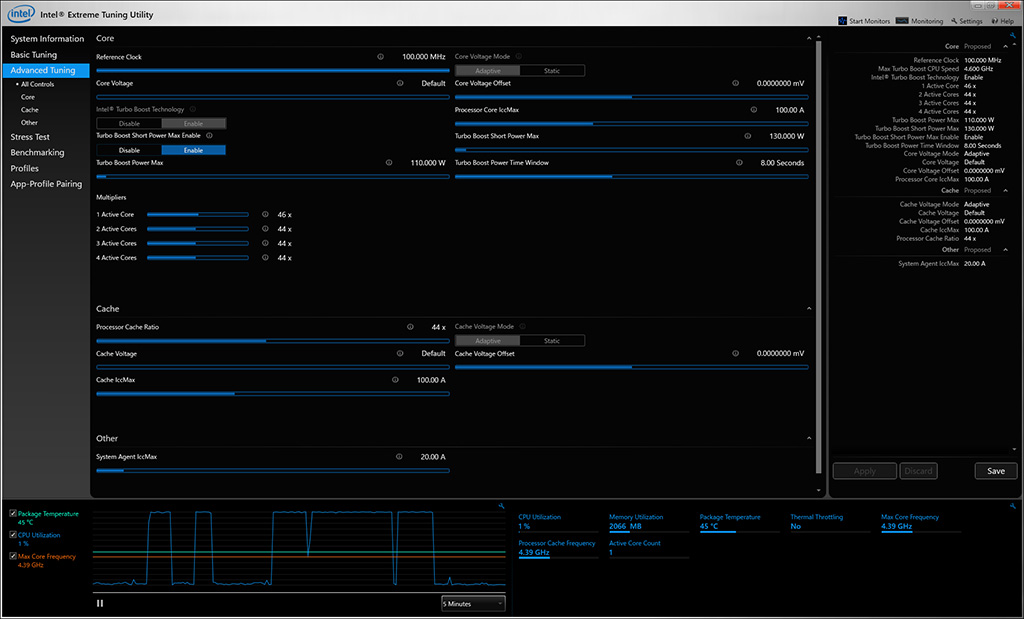Viewport: 1024px width, 619px height.
Task: Click the Turbo Boost Power Max slider
Action: (272, 176)
